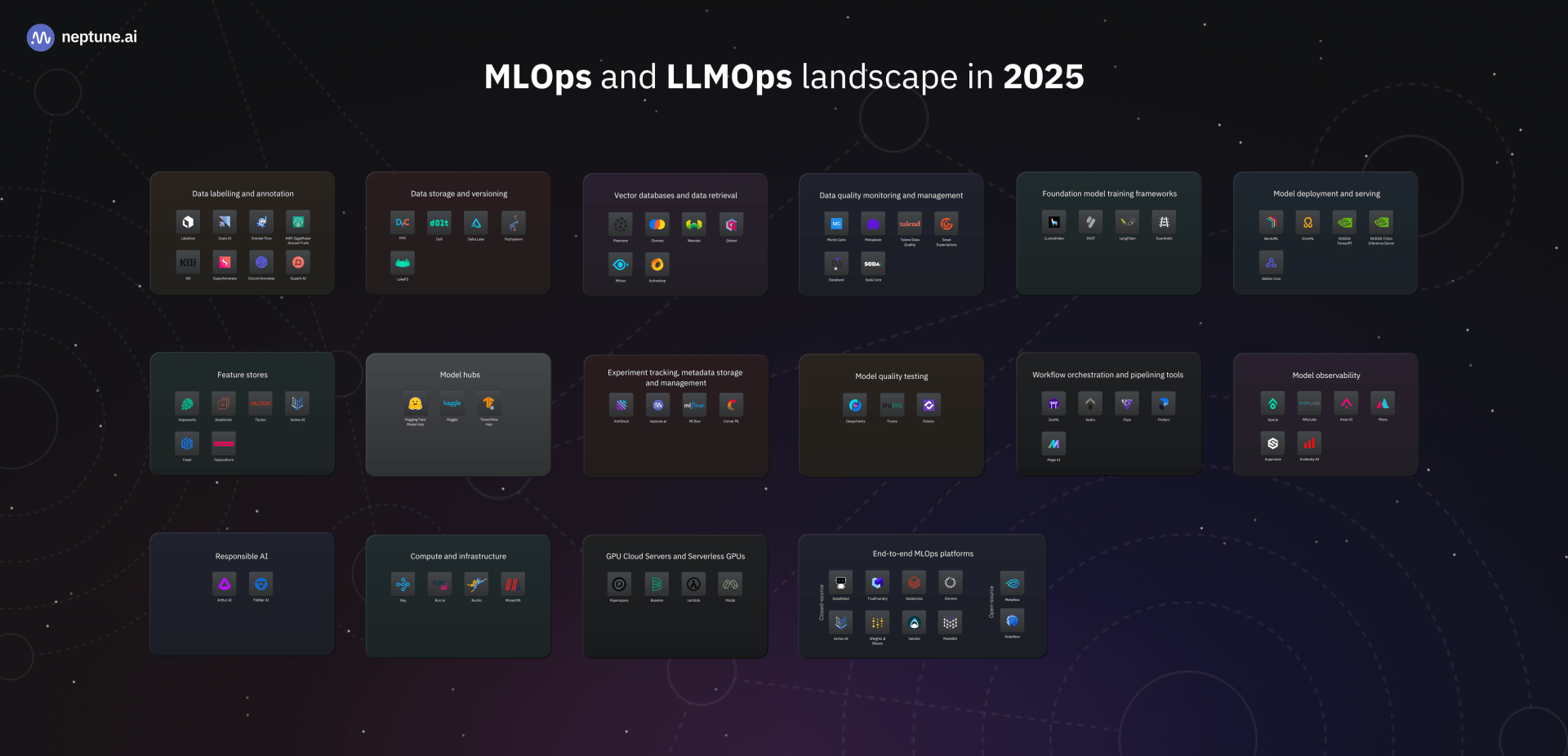
Task: Select the Tecton logo in Feature stores
Action: point(260,402)
